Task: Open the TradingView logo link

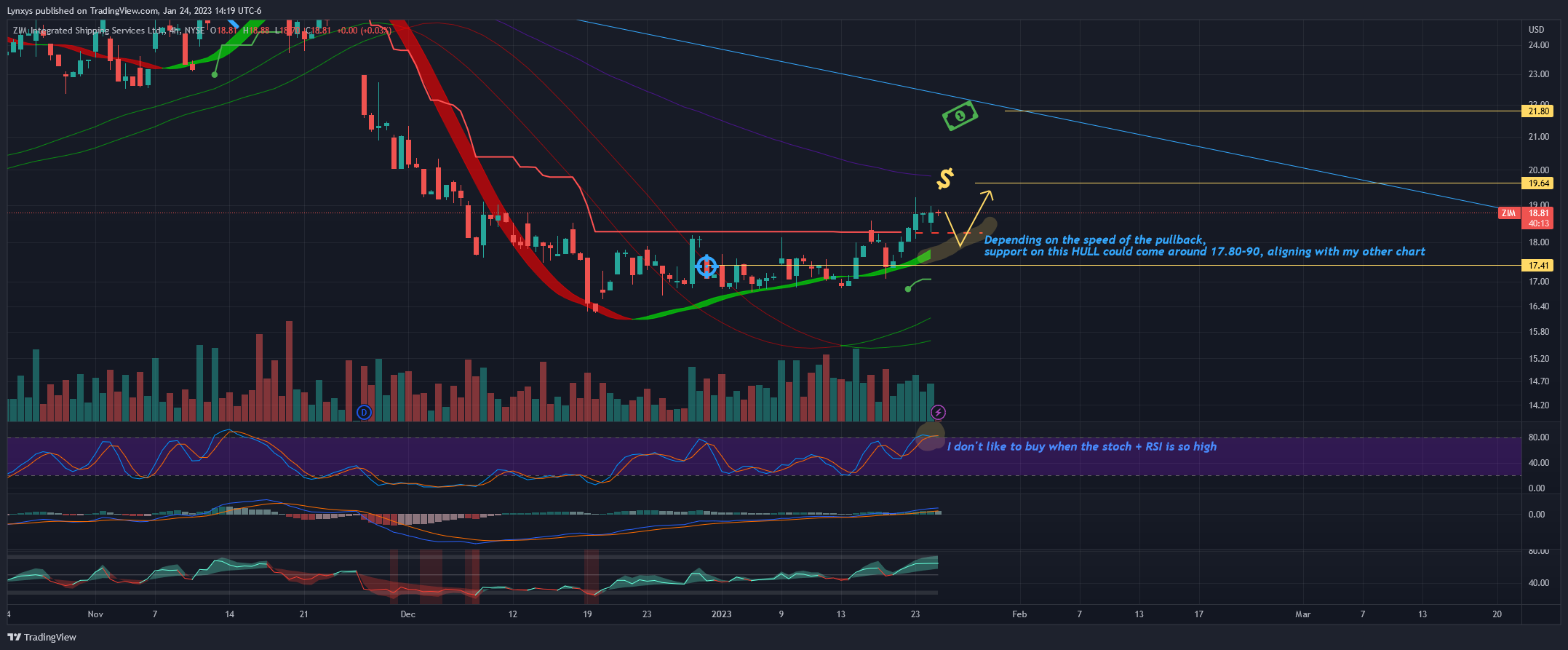Action: pos(41,637)
